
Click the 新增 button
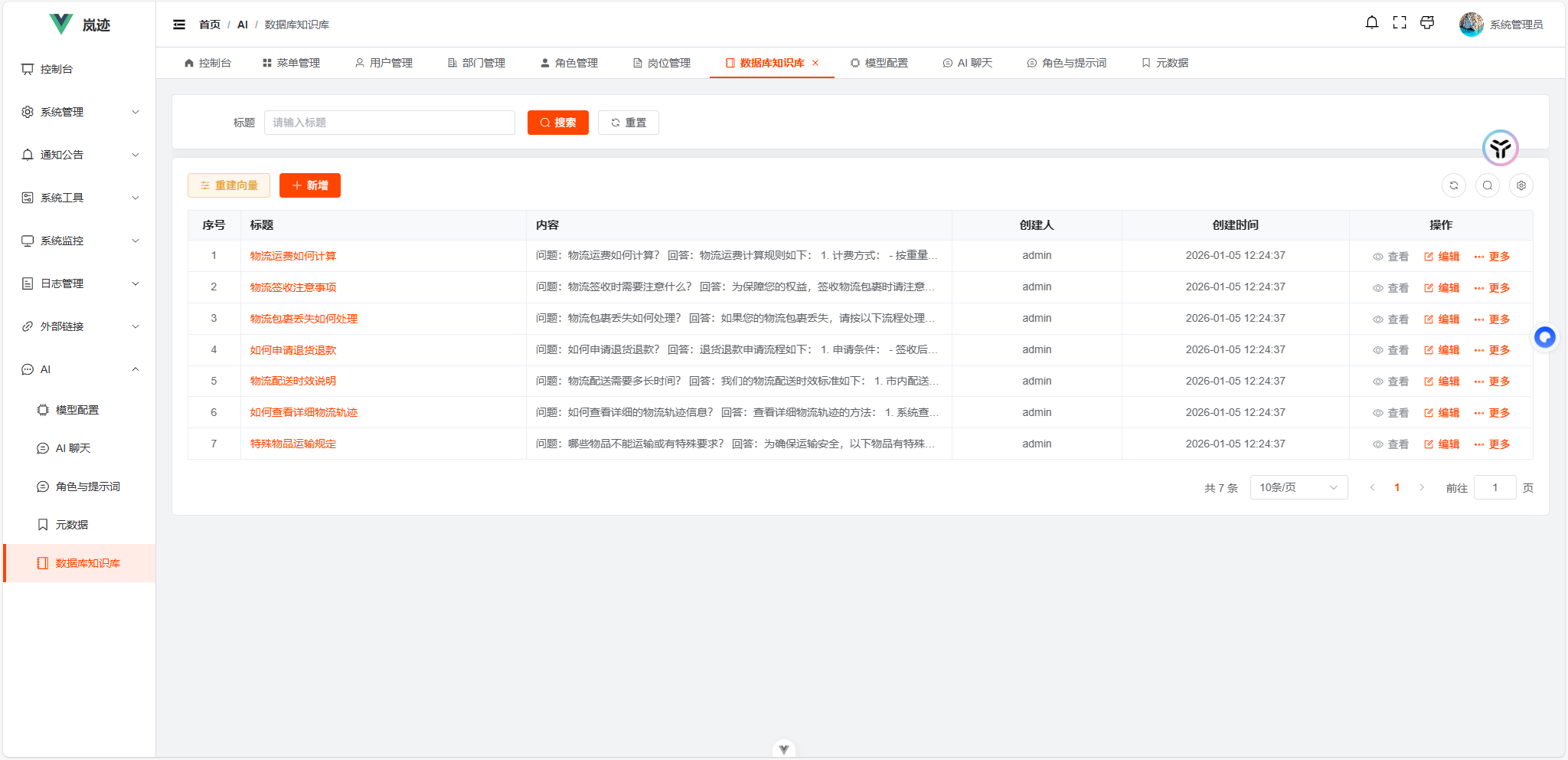[309, 185]
